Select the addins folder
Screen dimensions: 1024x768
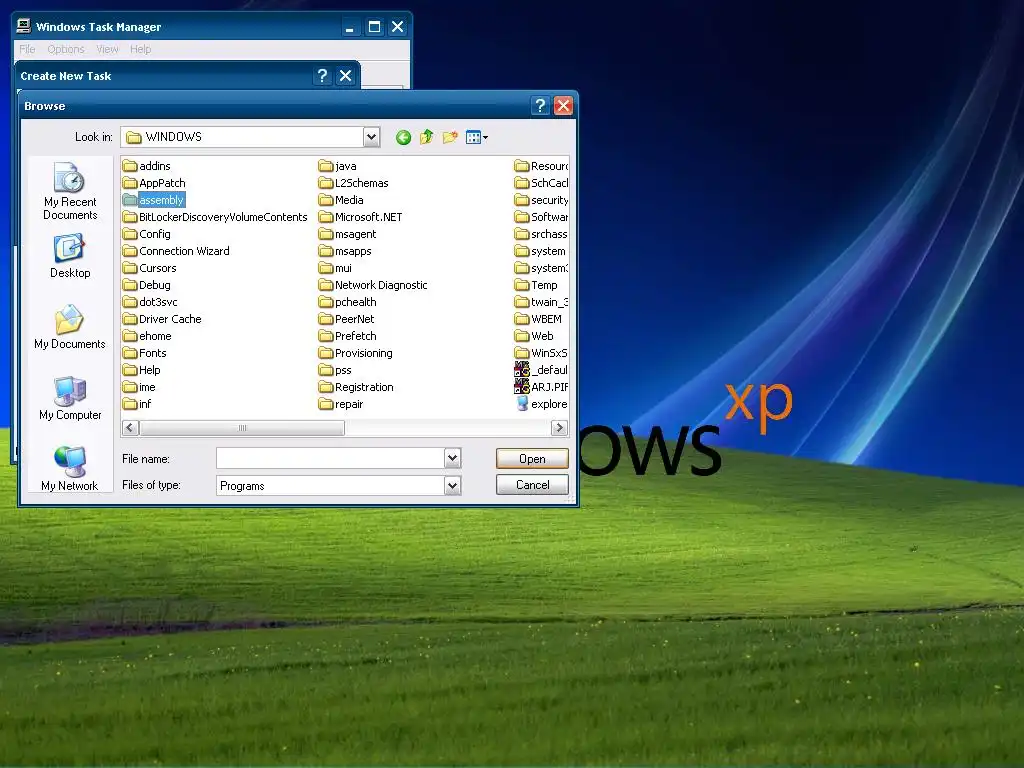(x=147, y=166)
